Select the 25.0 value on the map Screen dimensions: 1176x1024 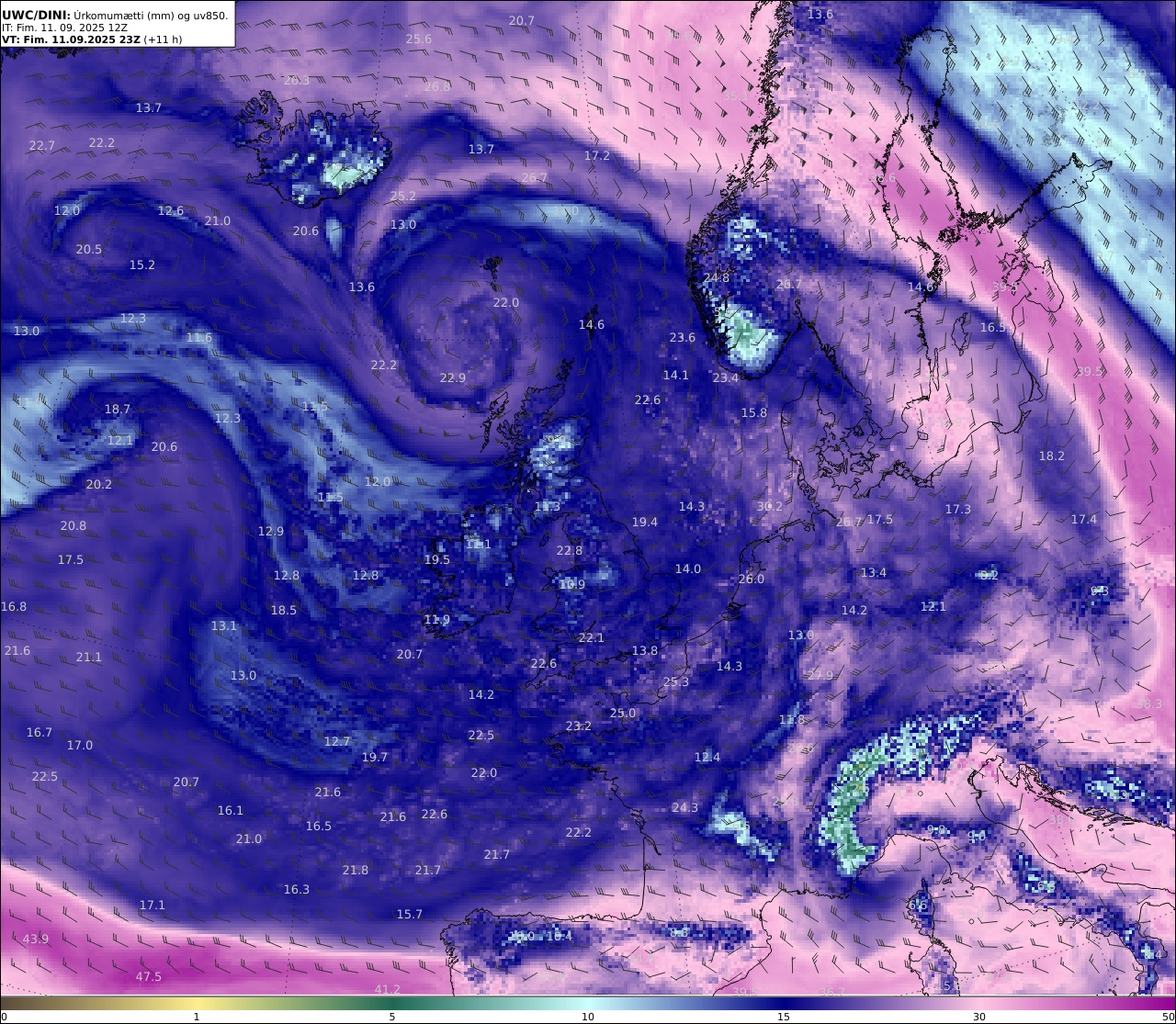pos(623,713)
